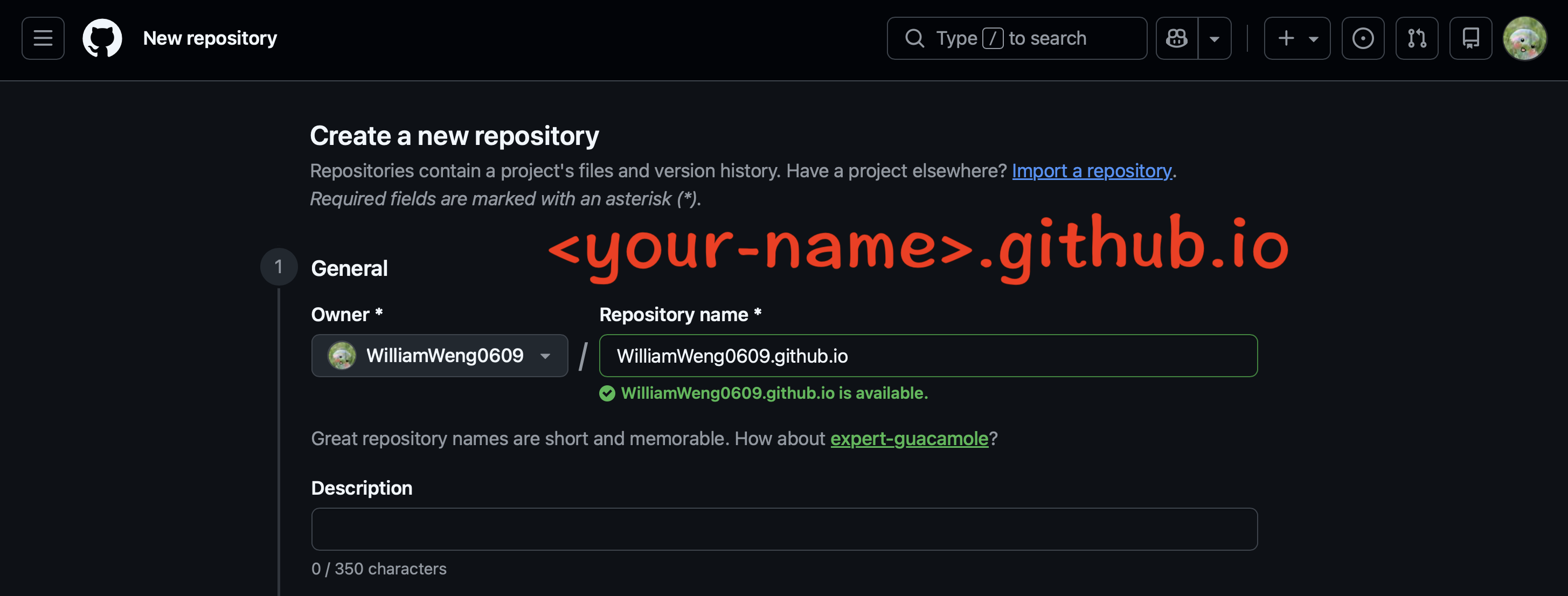This screenshot has height=596, width=1568.
Task: Expand the Copilot dropdown arrow
Action: click(1215, 38)
